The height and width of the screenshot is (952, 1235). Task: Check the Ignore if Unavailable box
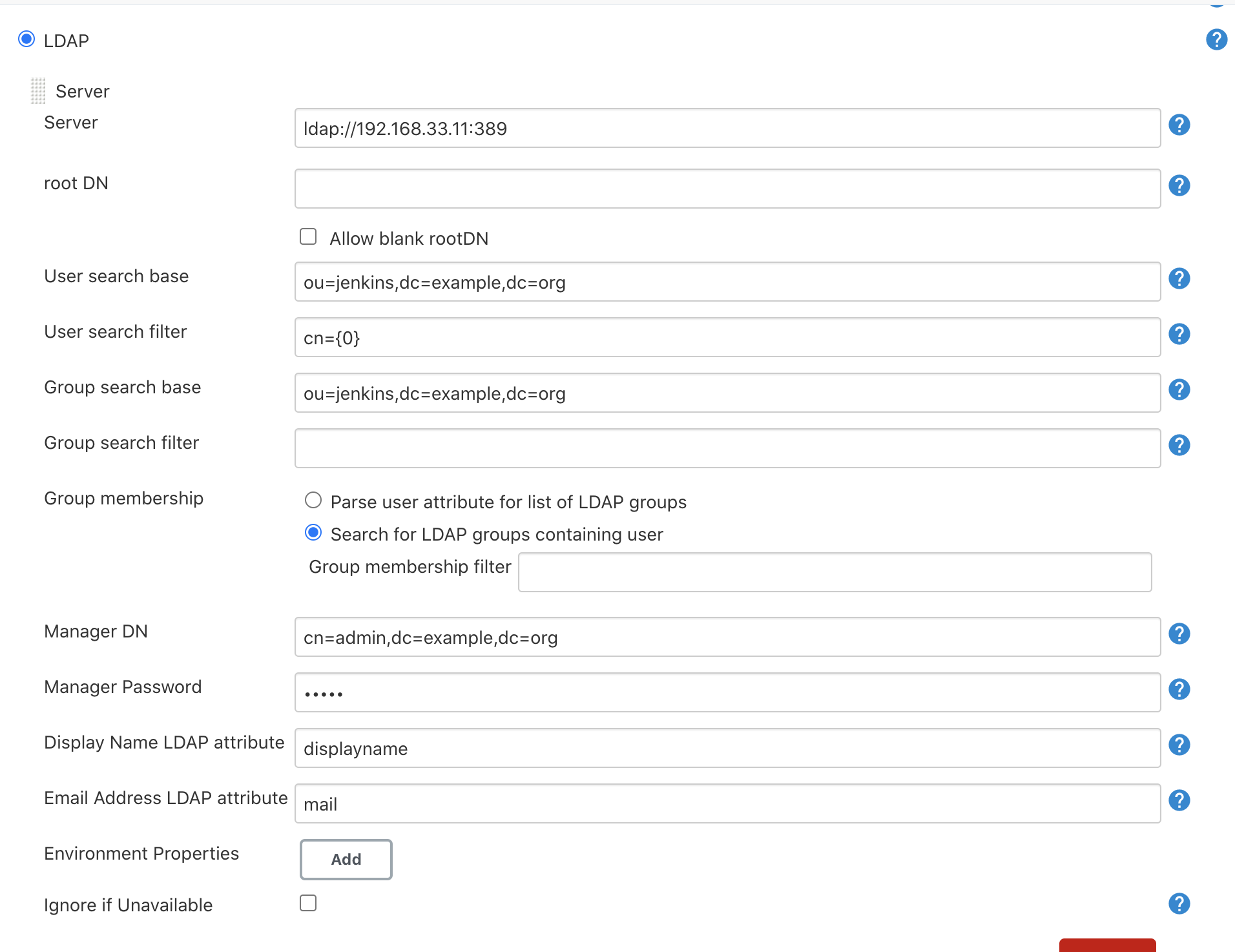pos(308,903)
